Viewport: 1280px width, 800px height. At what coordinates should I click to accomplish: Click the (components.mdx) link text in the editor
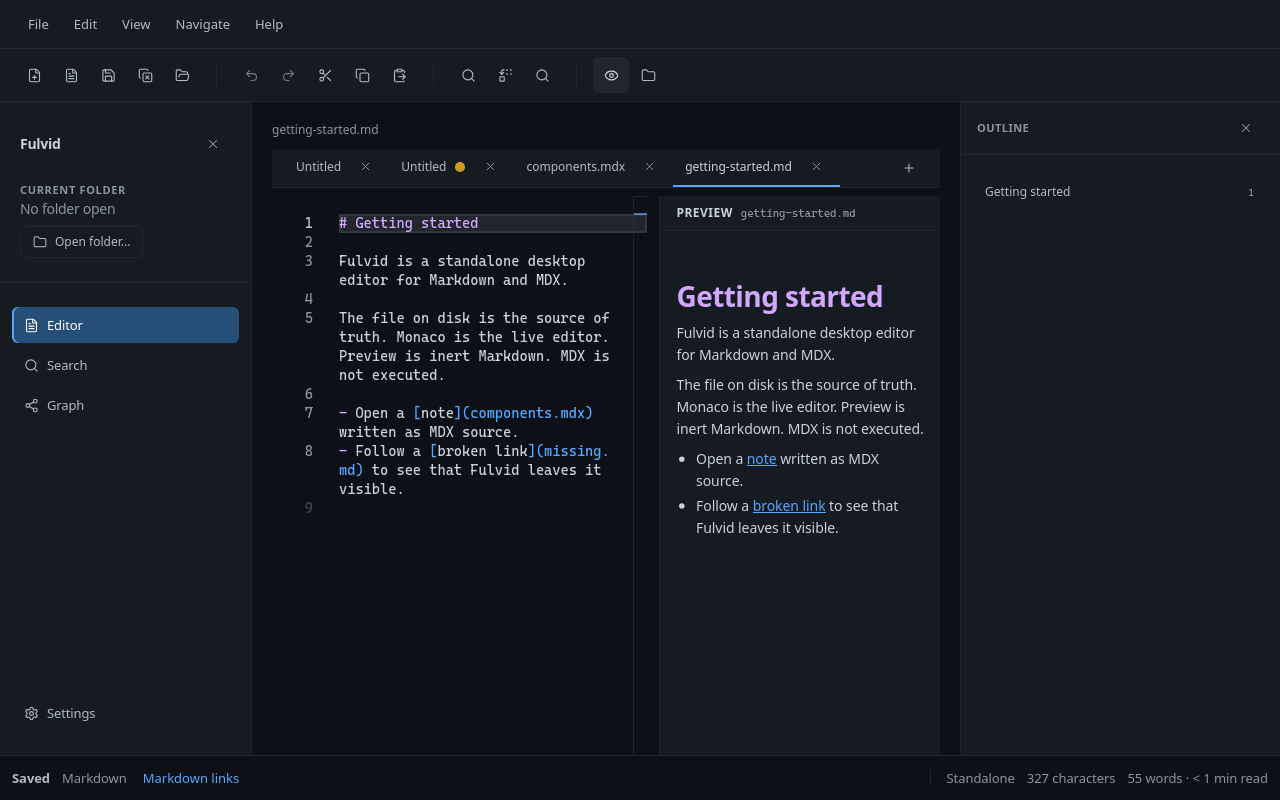[x=528, y=413]
